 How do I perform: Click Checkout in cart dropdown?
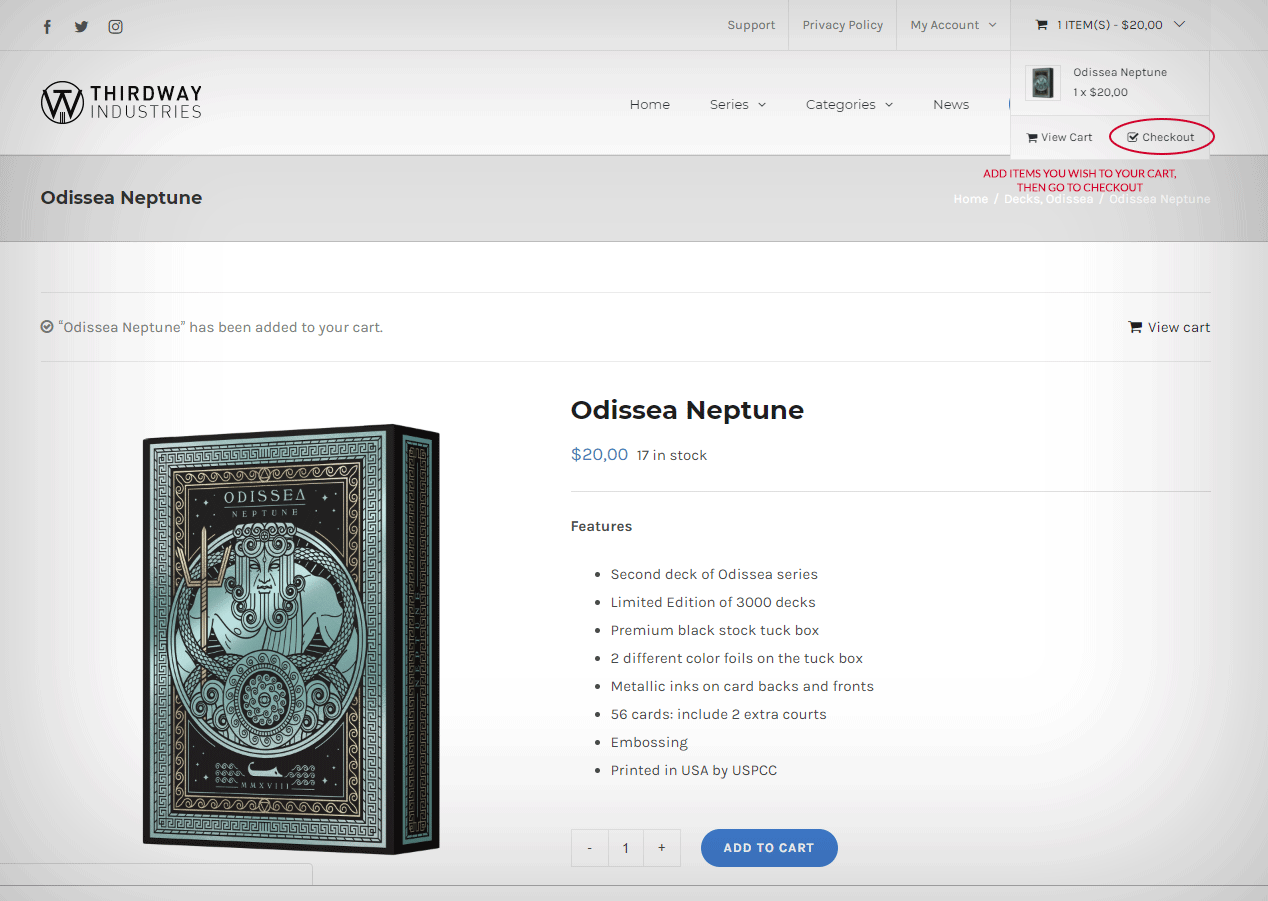pyautogui.click(x=1160, y=137)
